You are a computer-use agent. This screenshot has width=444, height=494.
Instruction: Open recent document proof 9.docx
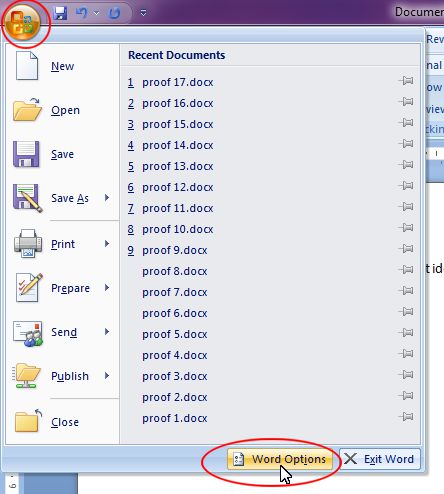(x=175, y=250)
